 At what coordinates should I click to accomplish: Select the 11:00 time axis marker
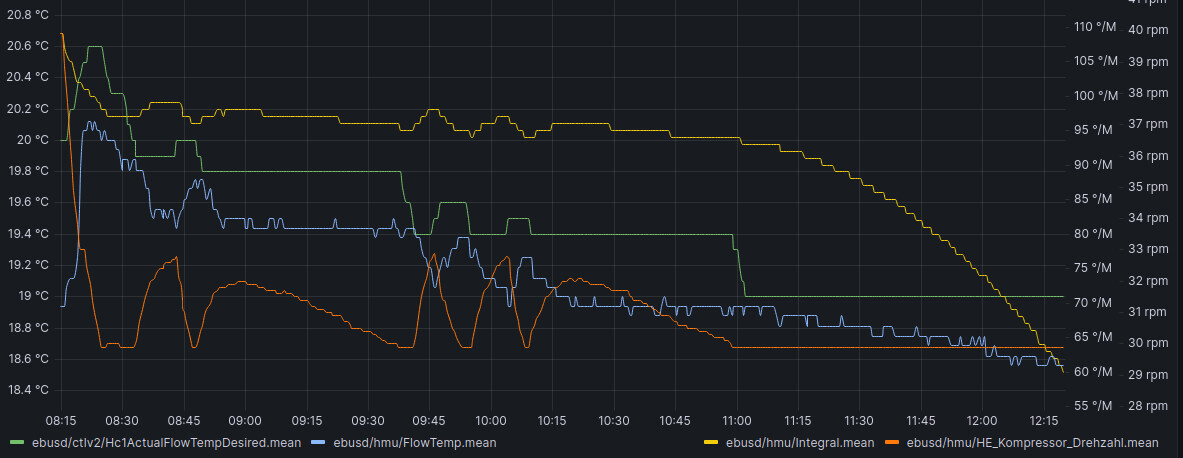pos(737,420)
